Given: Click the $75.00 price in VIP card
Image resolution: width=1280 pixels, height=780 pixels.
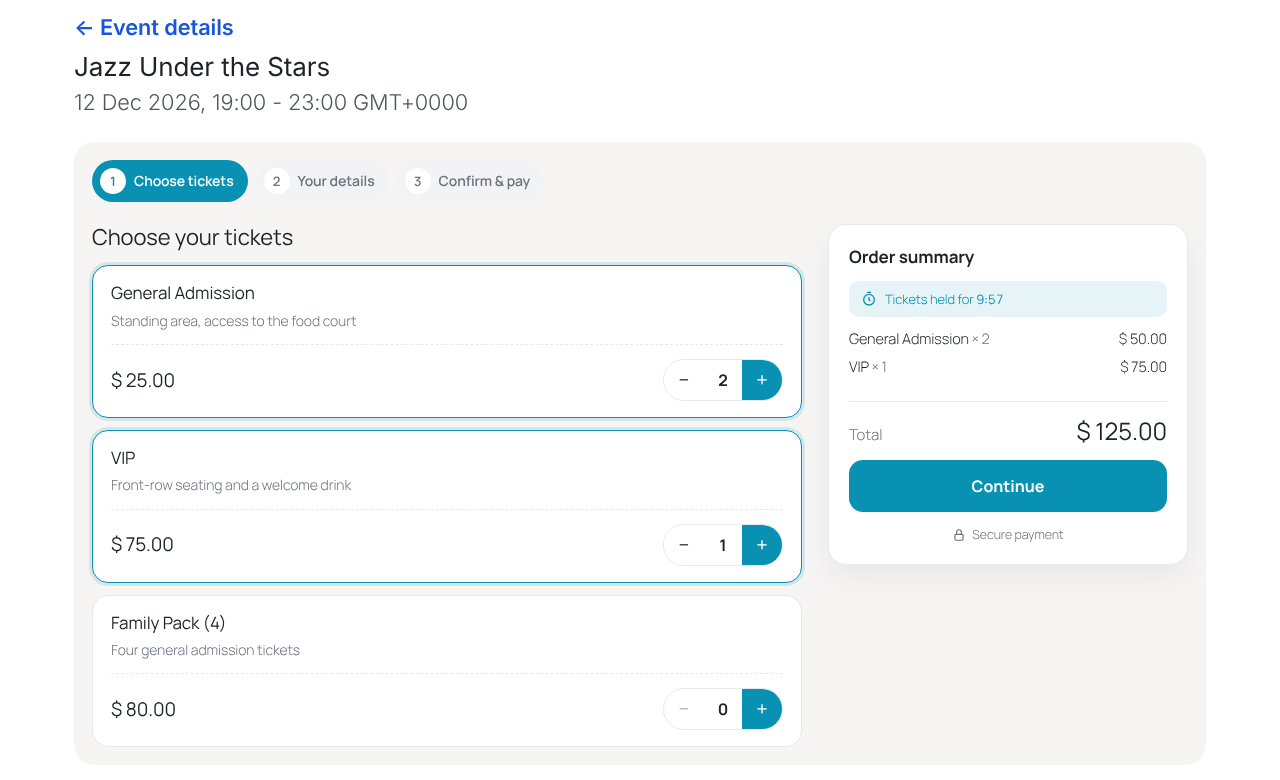Looking at the screenshot, I should 142,545.
